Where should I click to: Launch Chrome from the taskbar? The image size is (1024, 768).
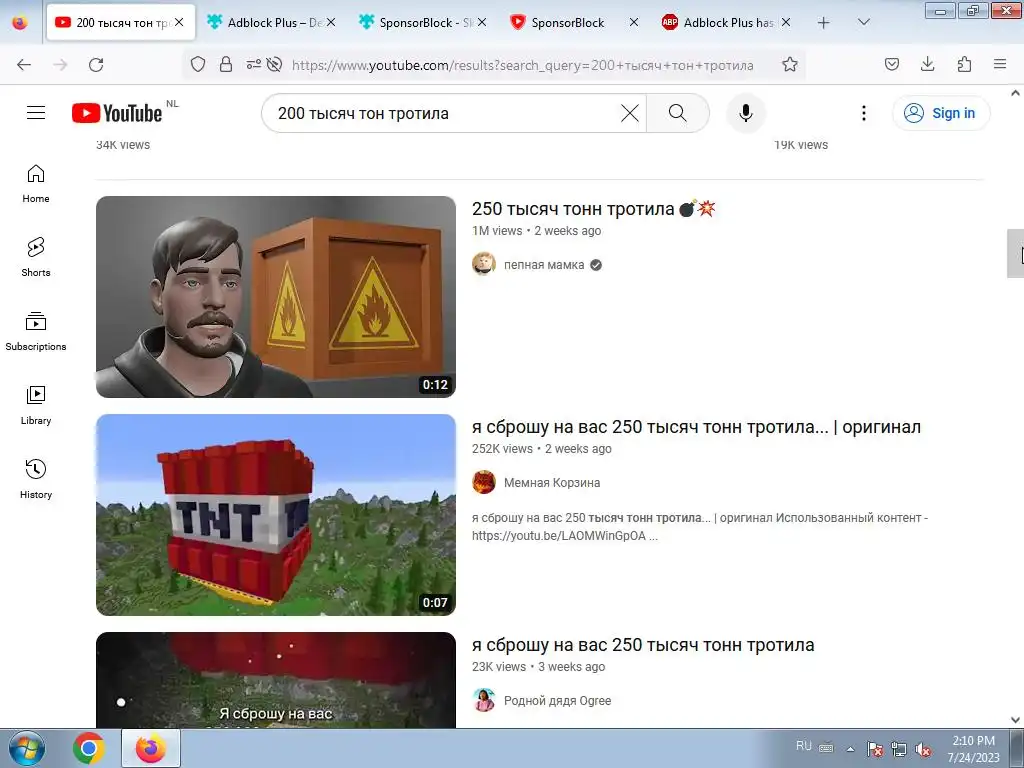pyautogui.click(x=89, y=748)
